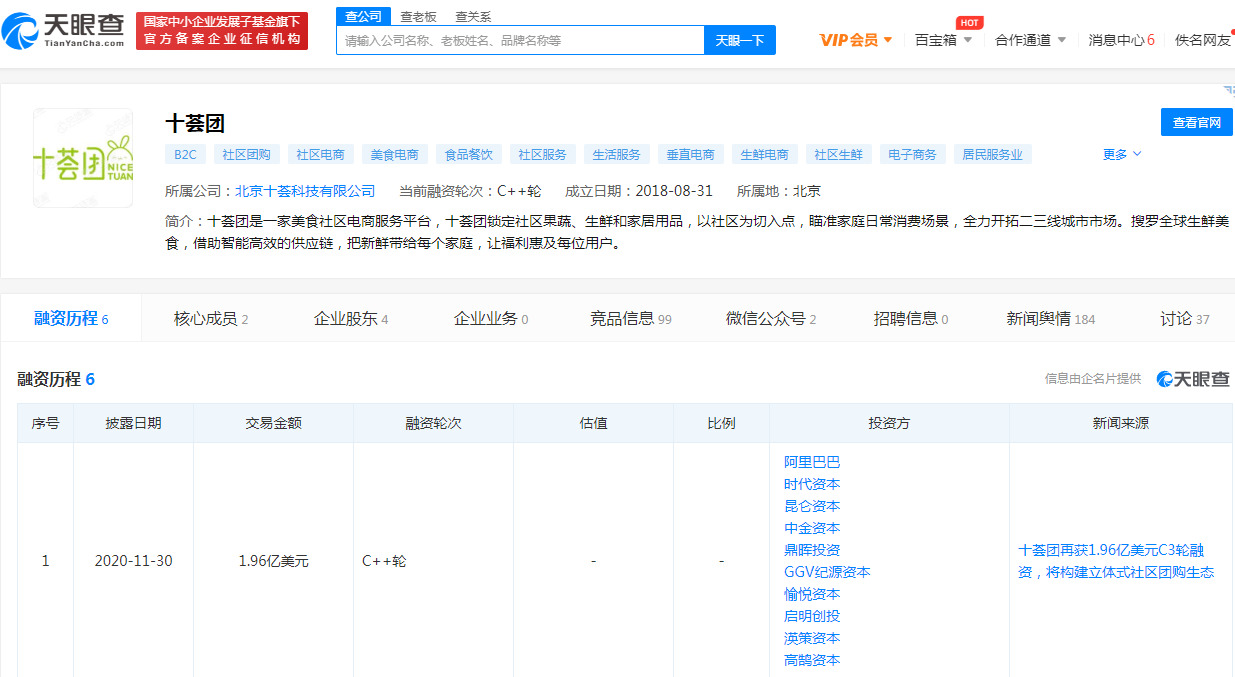The width and height of the screenshot is (1235, 677).
Task: Click the 天眼一下 search button
Action: 740,40
